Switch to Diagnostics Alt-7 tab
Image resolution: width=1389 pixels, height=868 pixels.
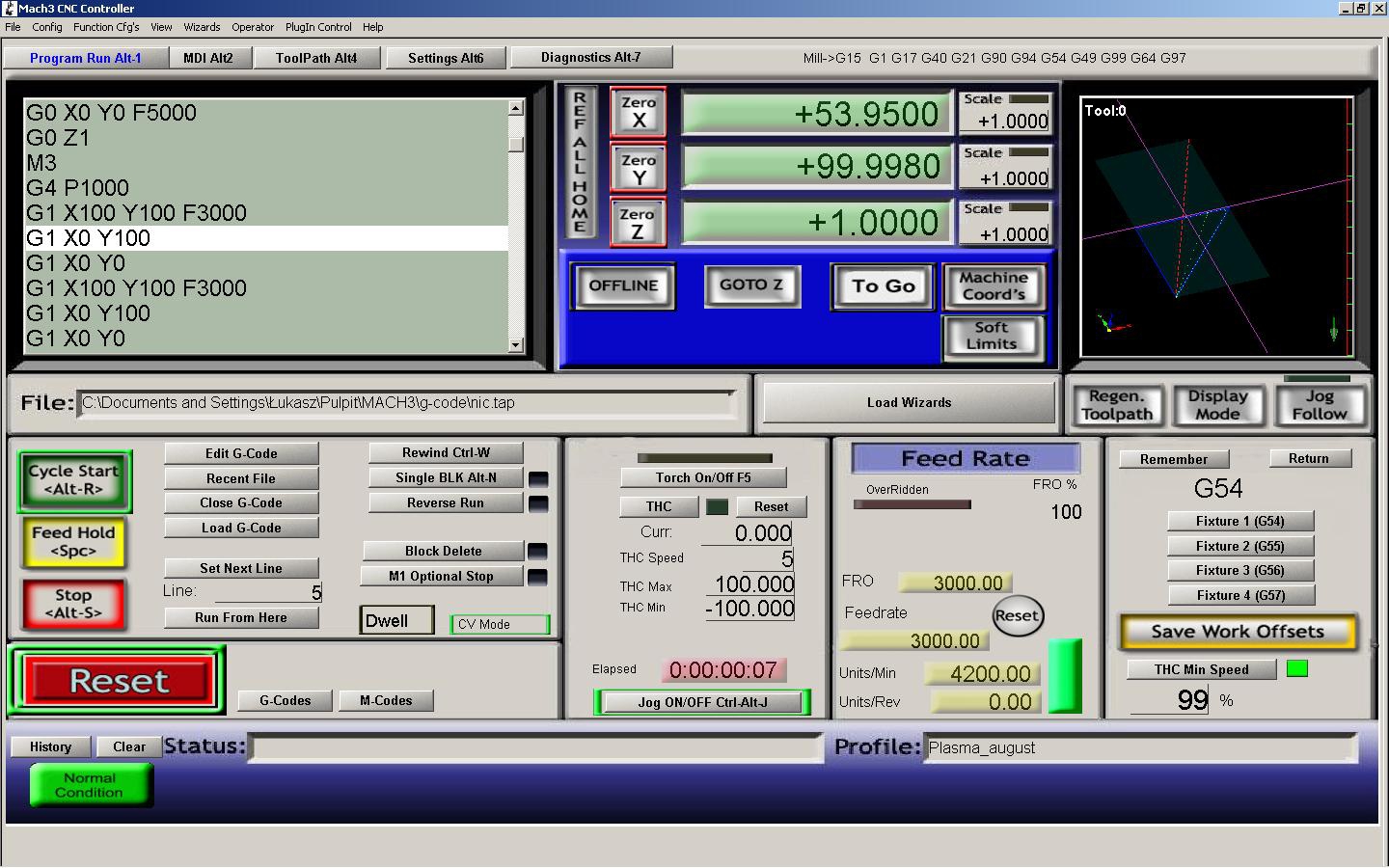point(590,57)
